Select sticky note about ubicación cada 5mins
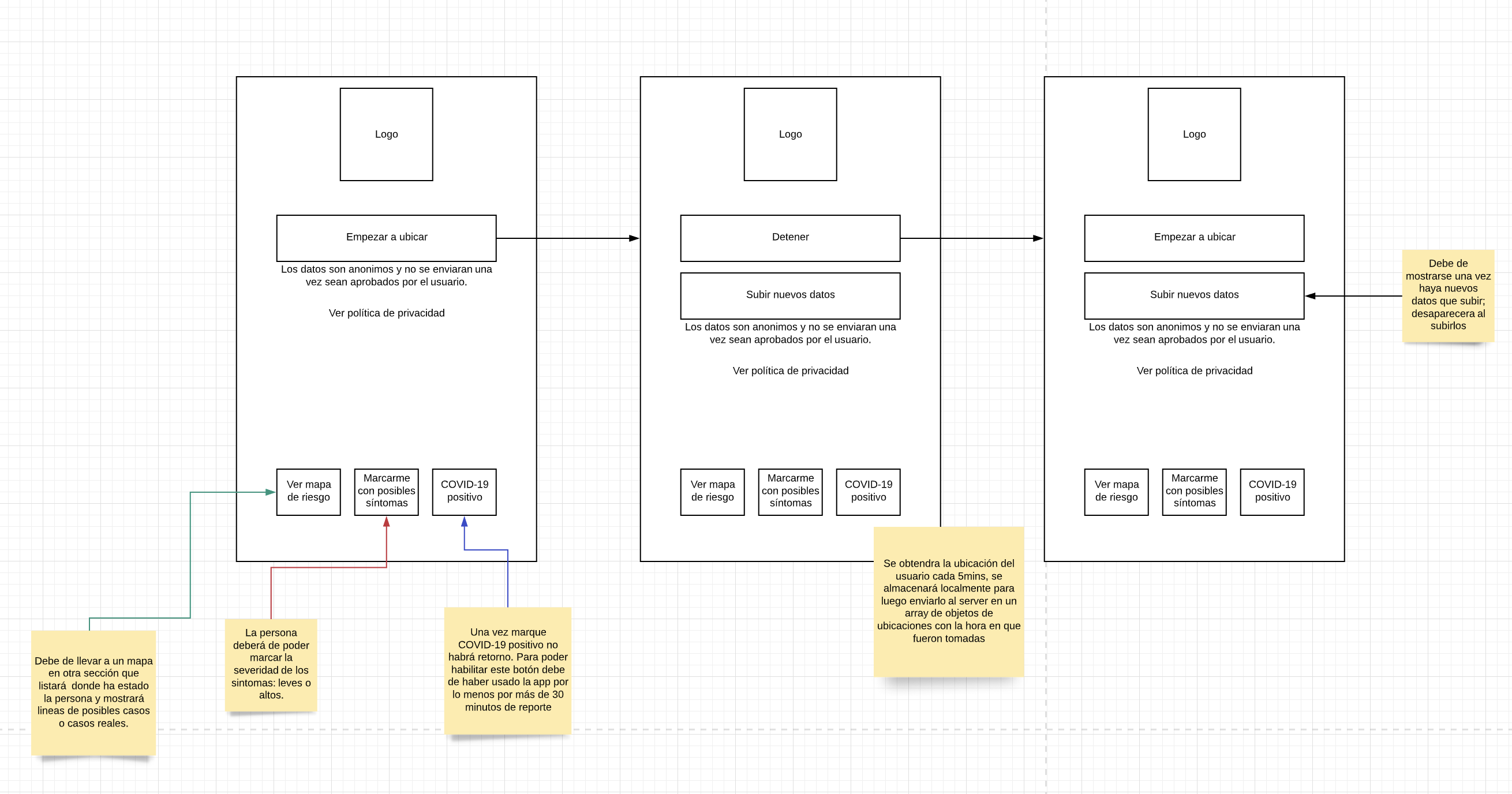The image size is (1512, 794). pos(949,601)
